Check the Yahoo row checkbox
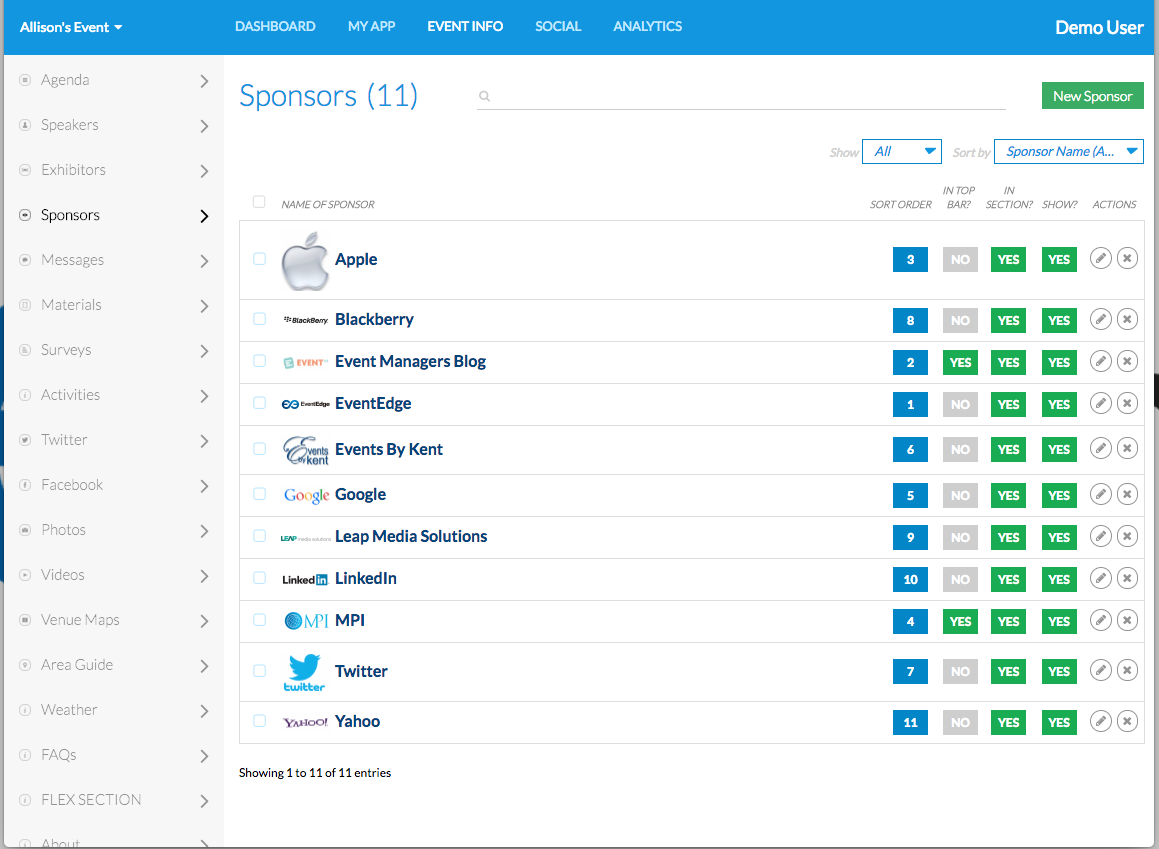The width and height of the screenshot is (1159, 849). [259, 720]
